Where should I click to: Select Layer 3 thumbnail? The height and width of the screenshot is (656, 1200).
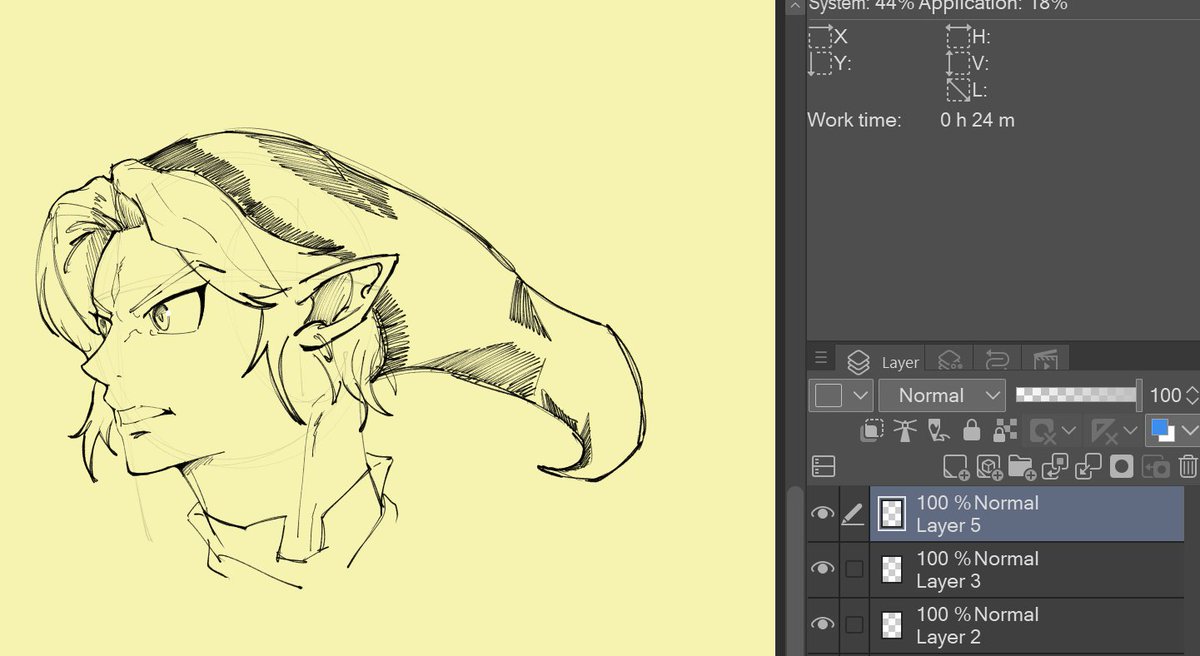[x=890, y=570]
